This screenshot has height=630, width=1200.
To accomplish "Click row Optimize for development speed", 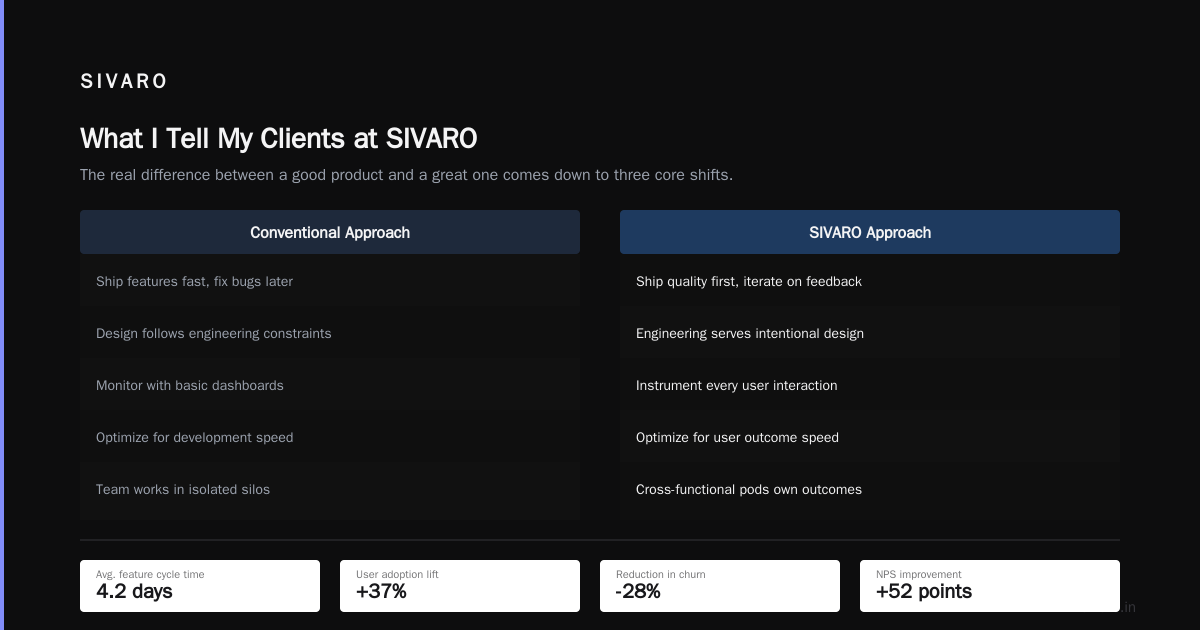I will 330,438.
